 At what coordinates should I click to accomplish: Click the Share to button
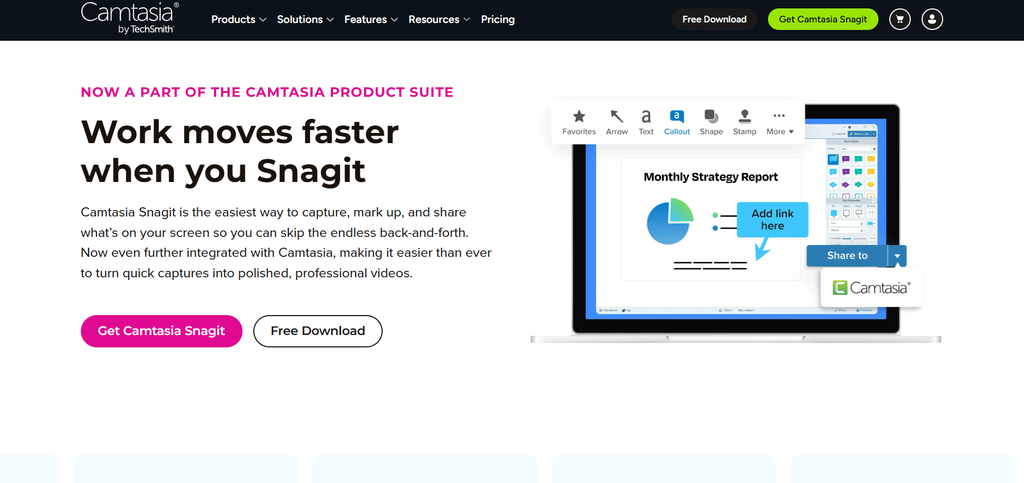(x=847, y=256)
